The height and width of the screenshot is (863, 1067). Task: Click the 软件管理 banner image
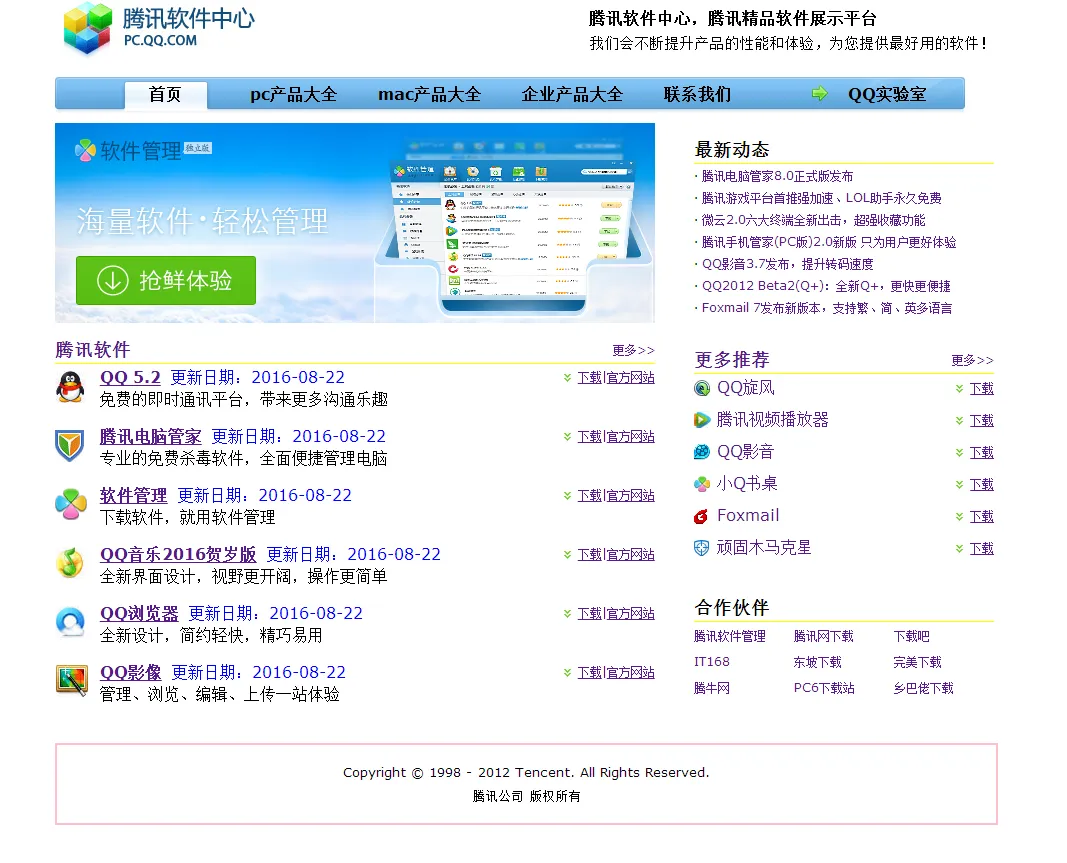pyautogui.click(x=355, y=223)
